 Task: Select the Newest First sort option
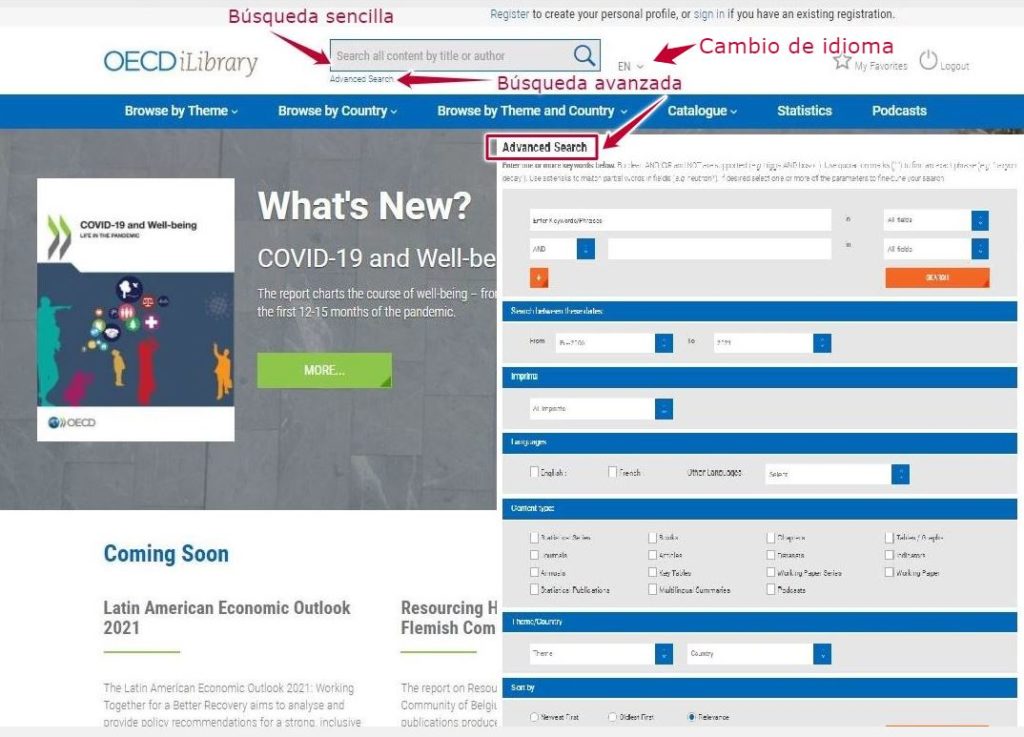534,717
